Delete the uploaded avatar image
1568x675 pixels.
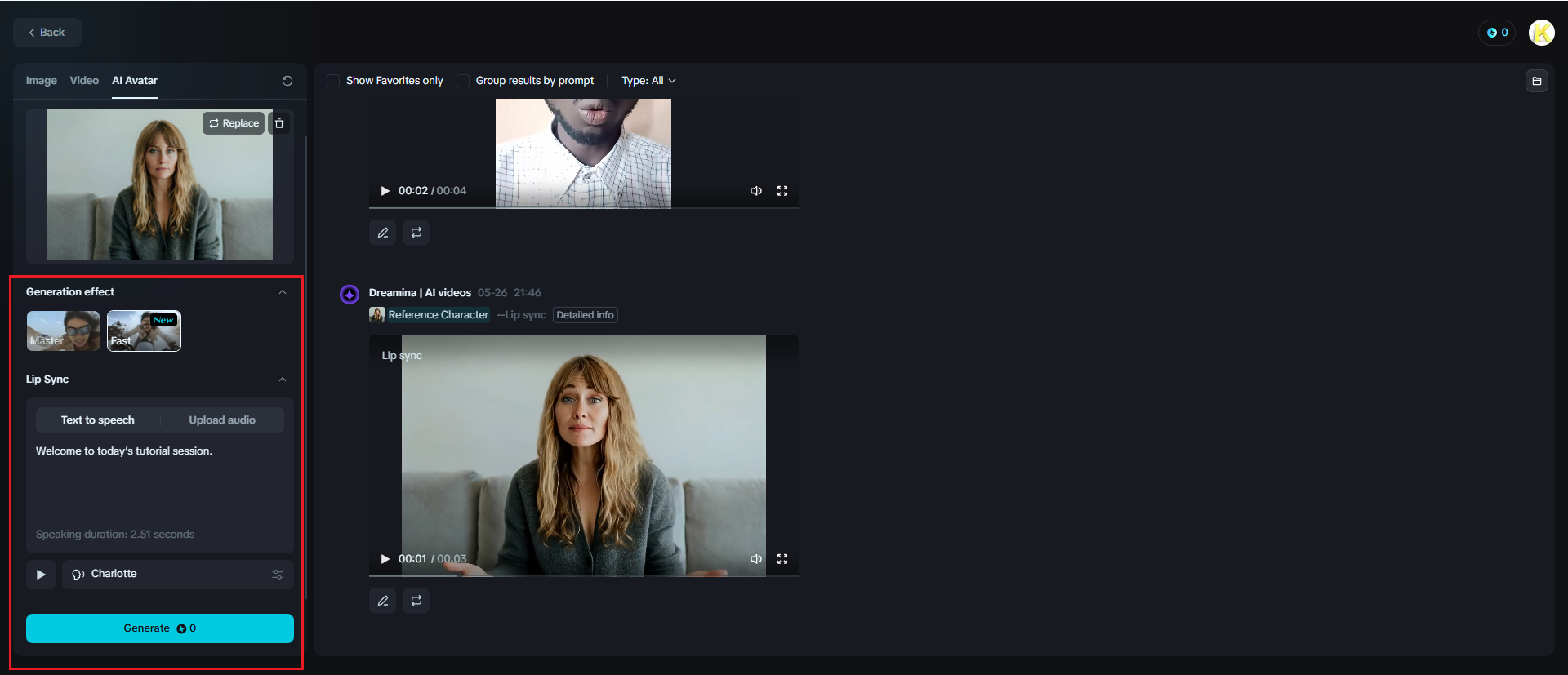tap(279, 123)
